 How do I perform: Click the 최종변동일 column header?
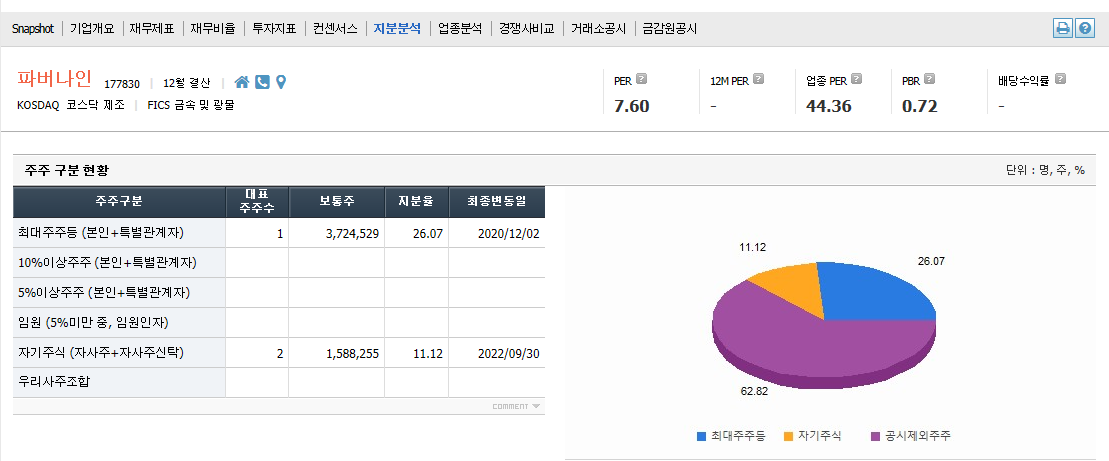497,202
